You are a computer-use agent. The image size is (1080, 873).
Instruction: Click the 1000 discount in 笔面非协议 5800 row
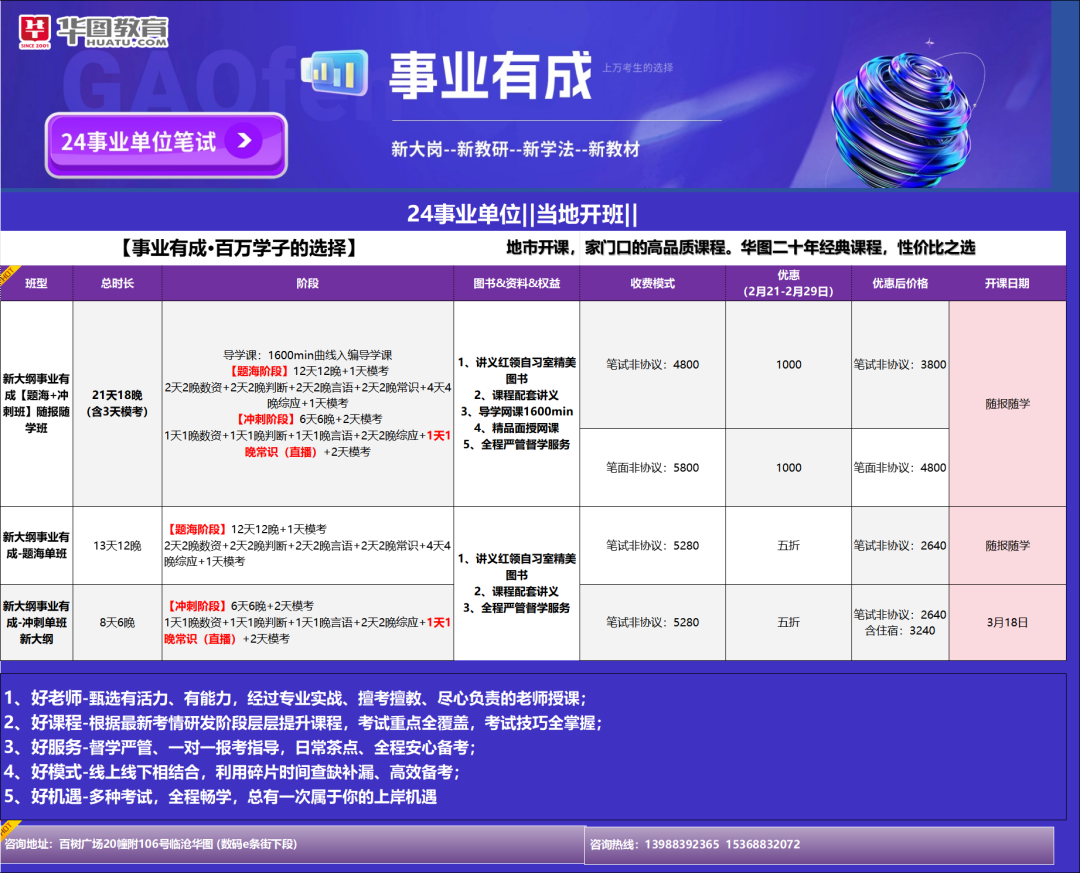point(788,467)
